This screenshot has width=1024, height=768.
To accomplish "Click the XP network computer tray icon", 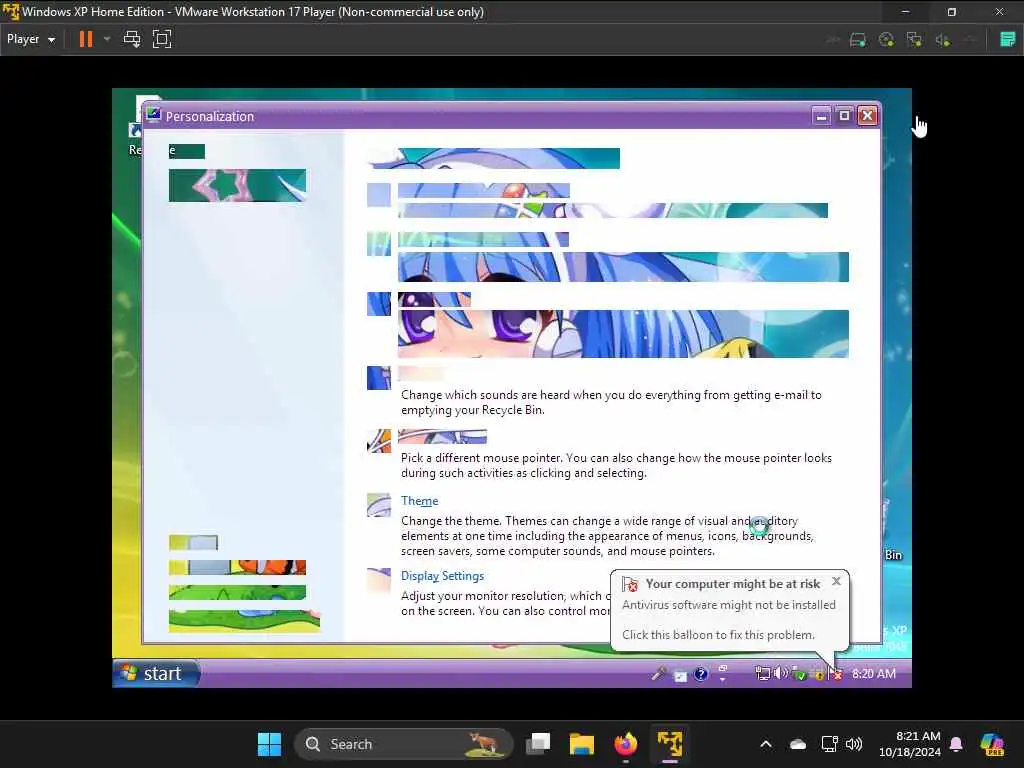I will (762, 673).
